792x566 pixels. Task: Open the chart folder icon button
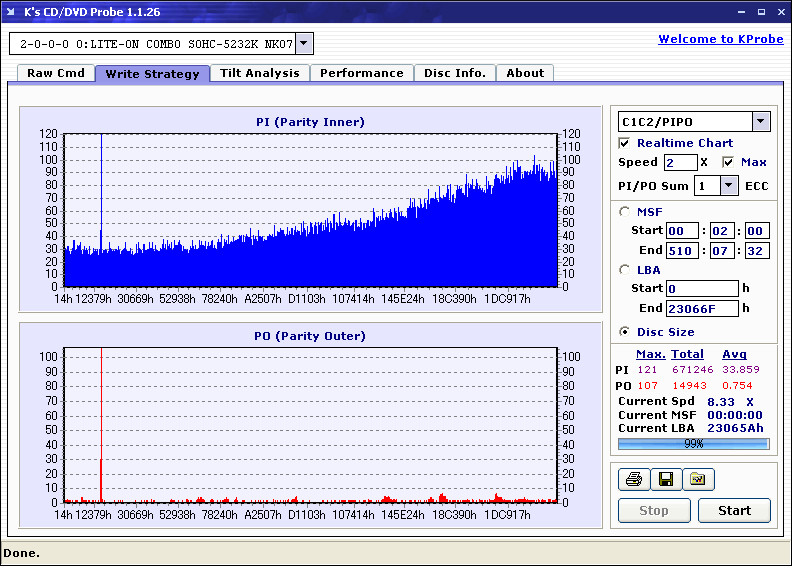click(698, 480)
